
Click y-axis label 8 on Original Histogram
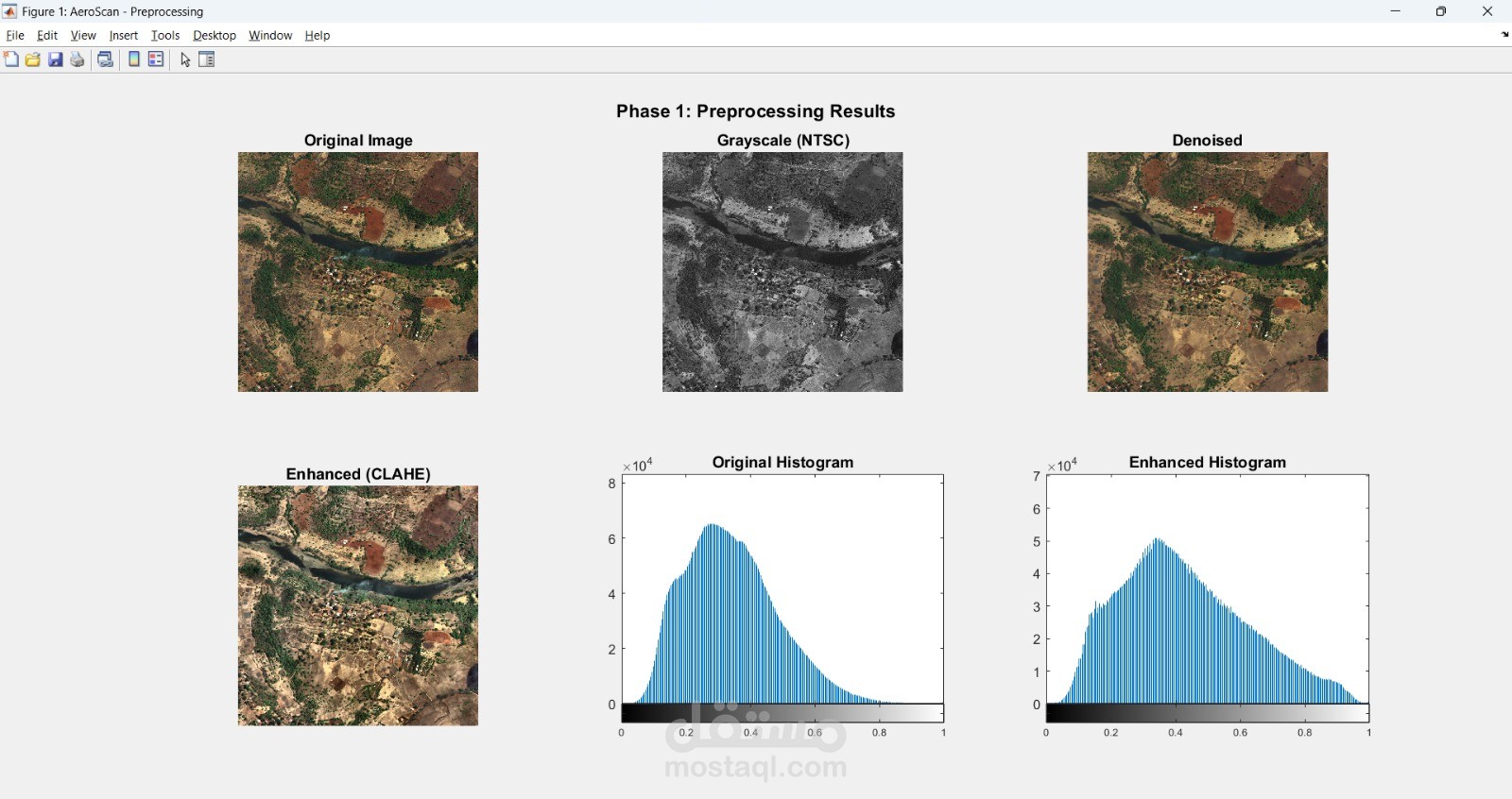coord(612,484)
